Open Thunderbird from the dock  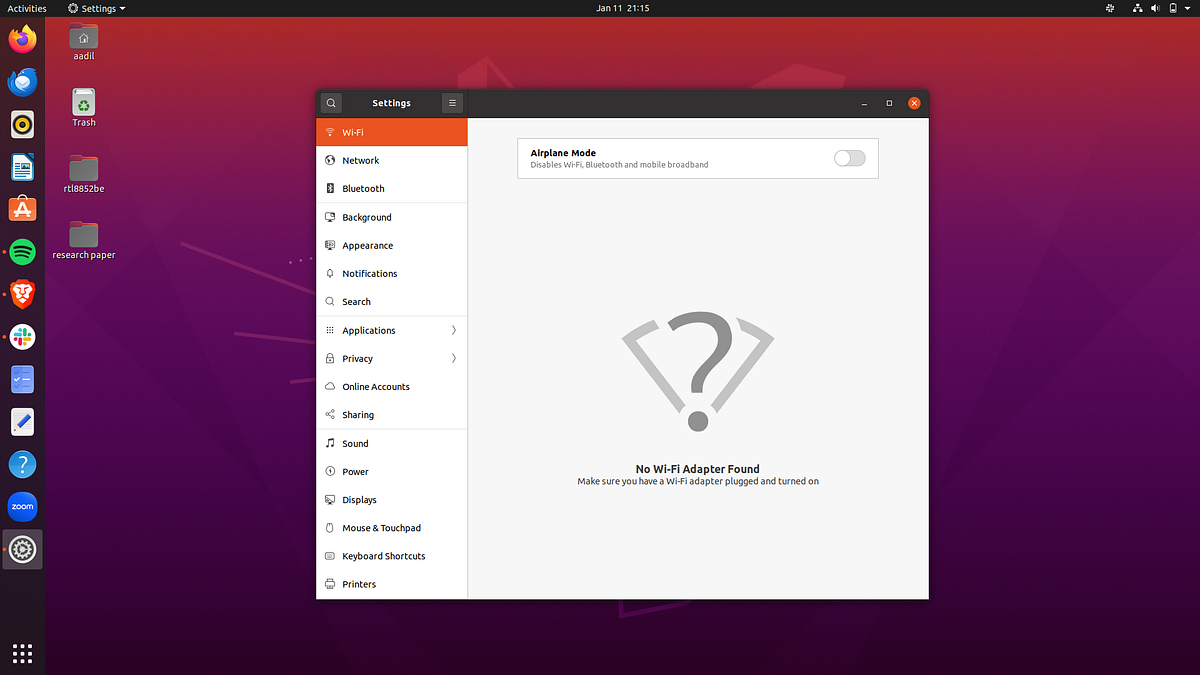tap(22, 82)
